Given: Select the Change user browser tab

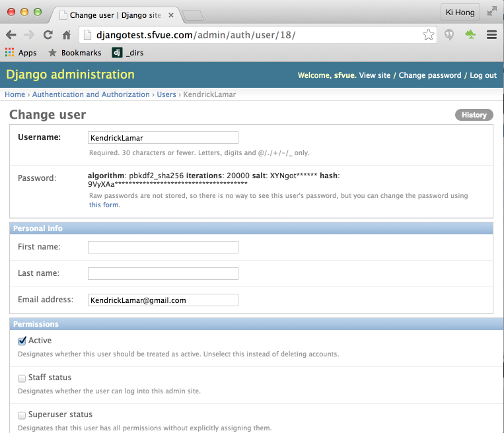Looking at the screenshot, I should point(115,15).
